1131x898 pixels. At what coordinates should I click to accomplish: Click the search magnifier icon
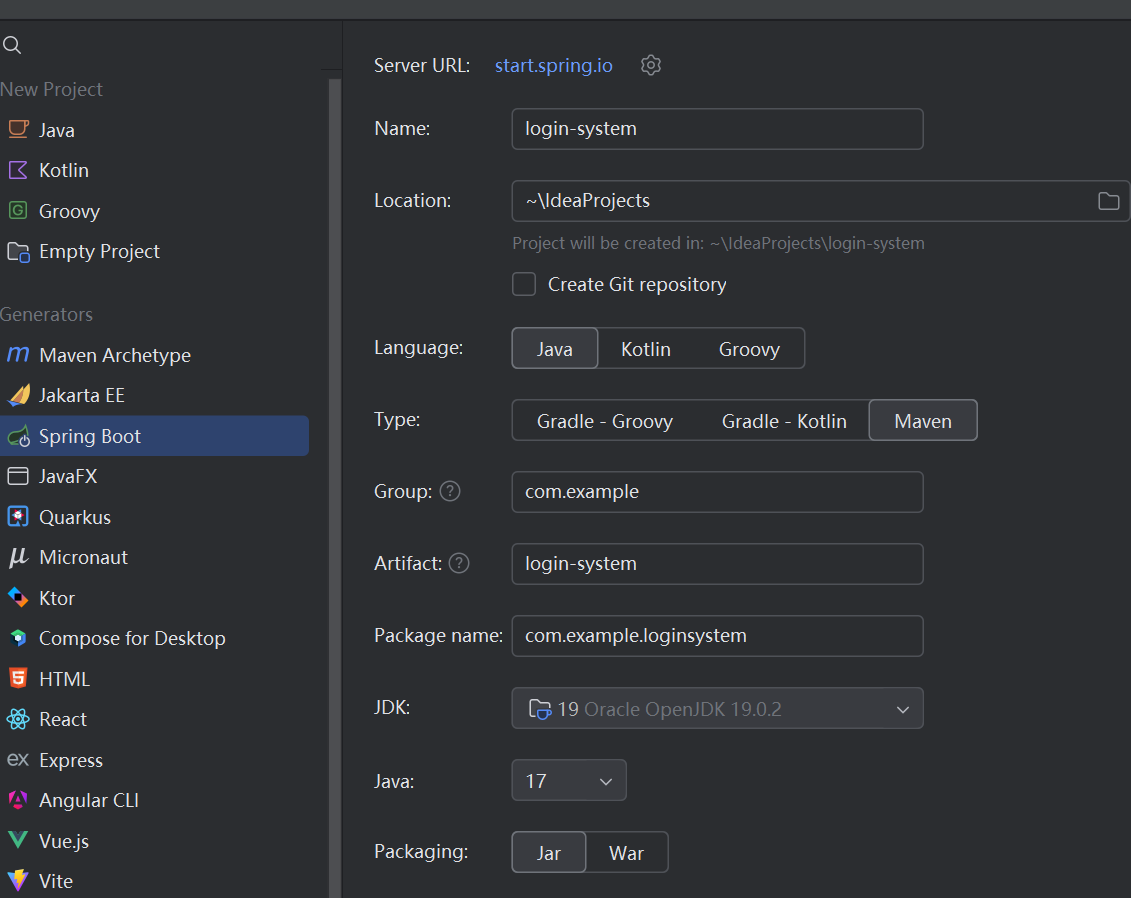click(x=12, y=45)
